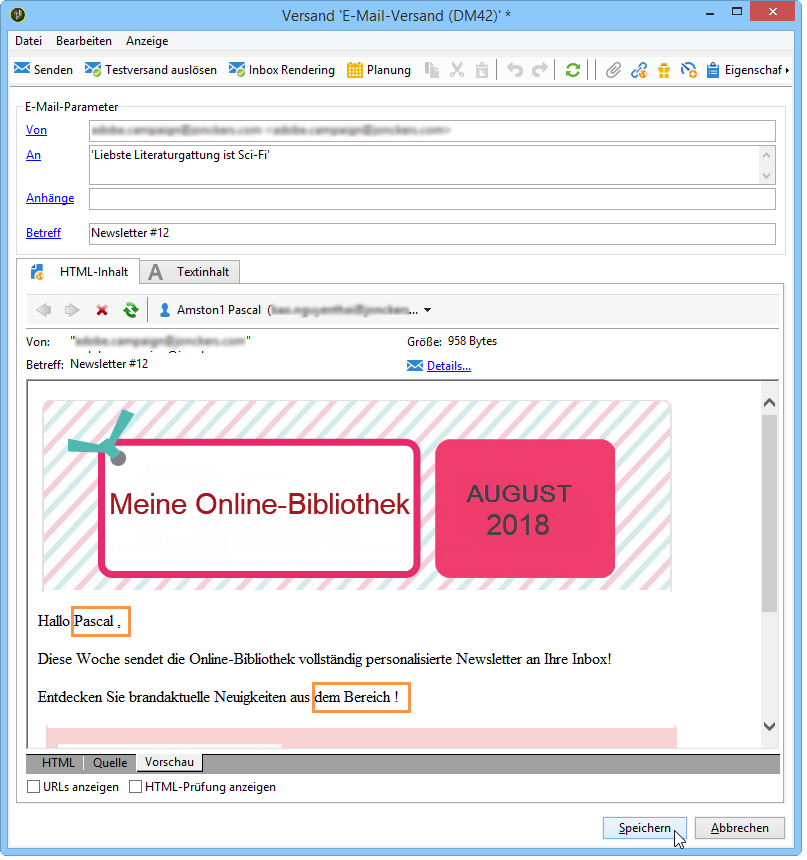The image size is (807, 860).
Task: Click the personalization block icon next to gift
Action: click(x=689, y=70)
